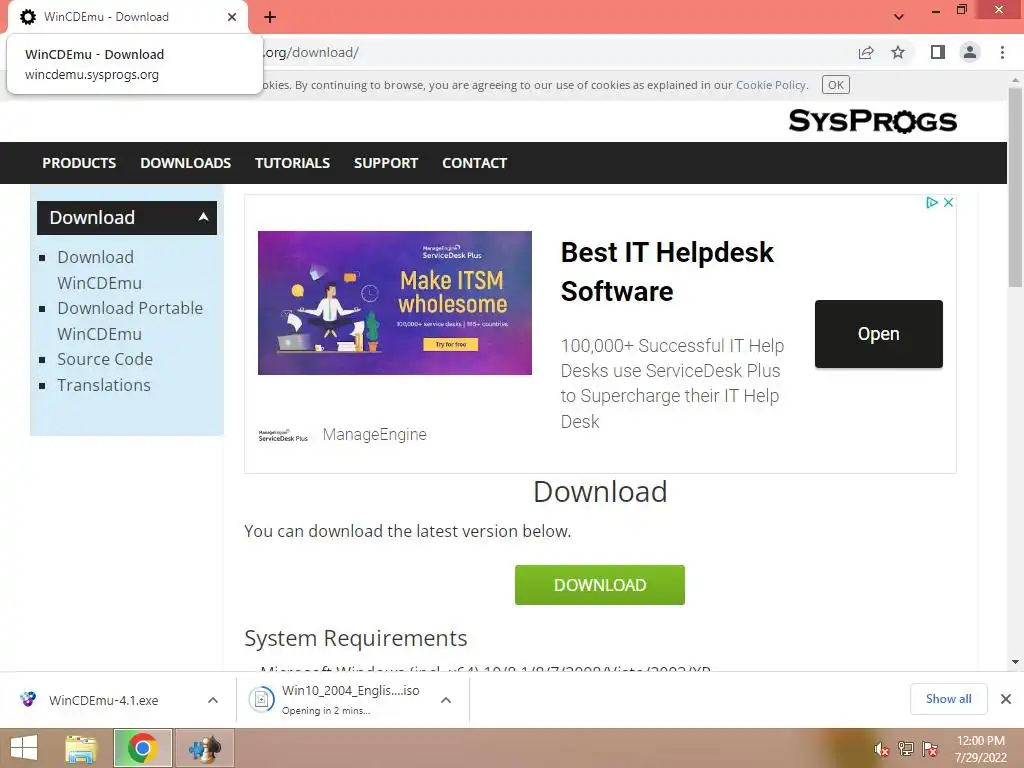The width and height of the screenshot is (1024, 768).
Task: Open SUPPORT menu
Action: click(385, 163)
